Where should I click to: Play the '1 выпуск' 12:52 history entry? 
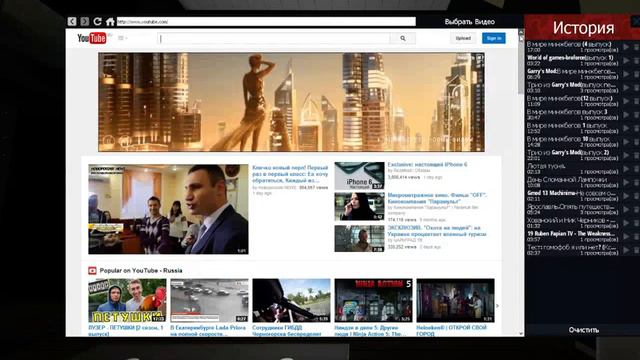627,128
